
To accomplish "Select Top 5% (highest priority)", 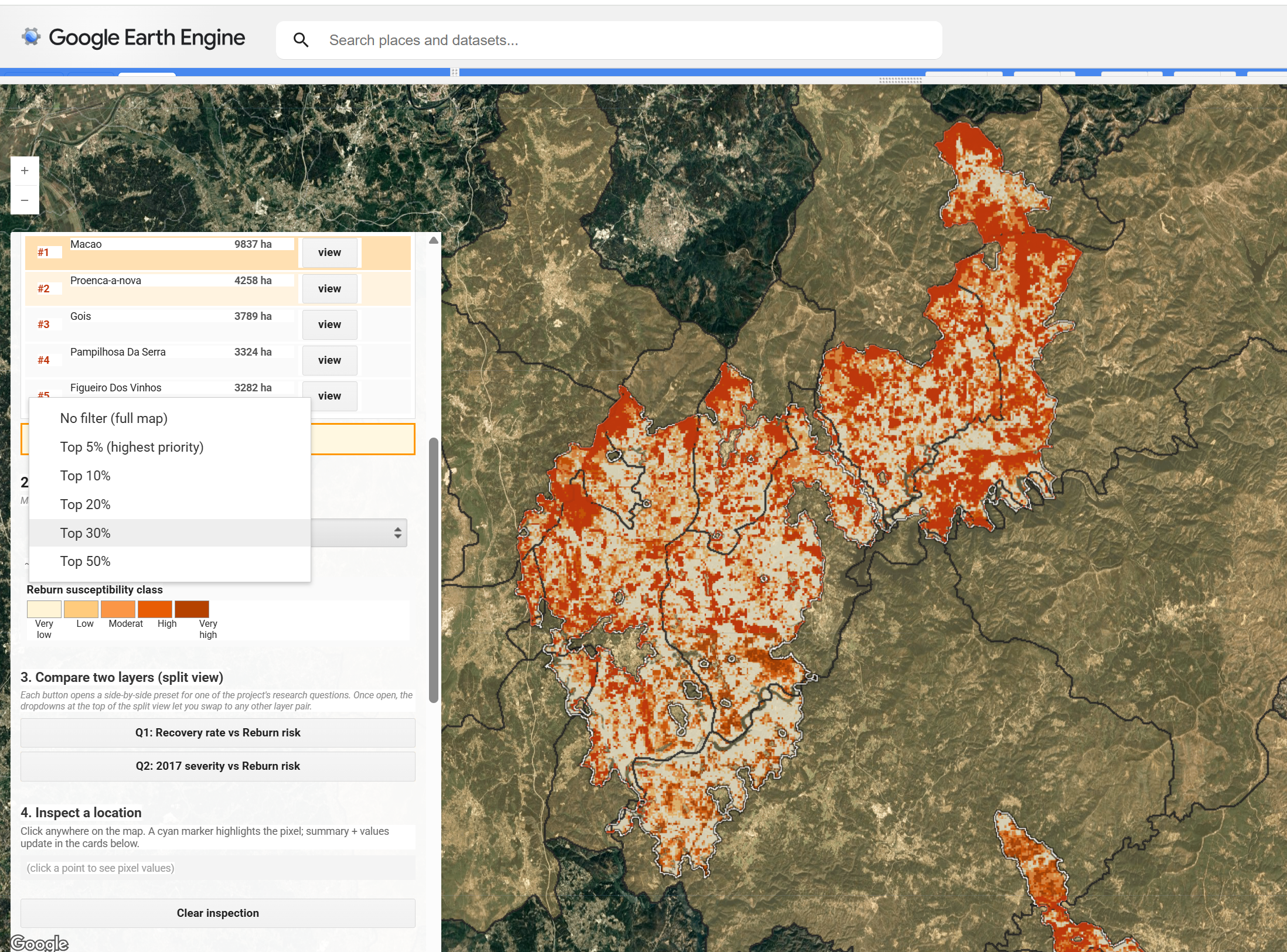I will (131, 446).
